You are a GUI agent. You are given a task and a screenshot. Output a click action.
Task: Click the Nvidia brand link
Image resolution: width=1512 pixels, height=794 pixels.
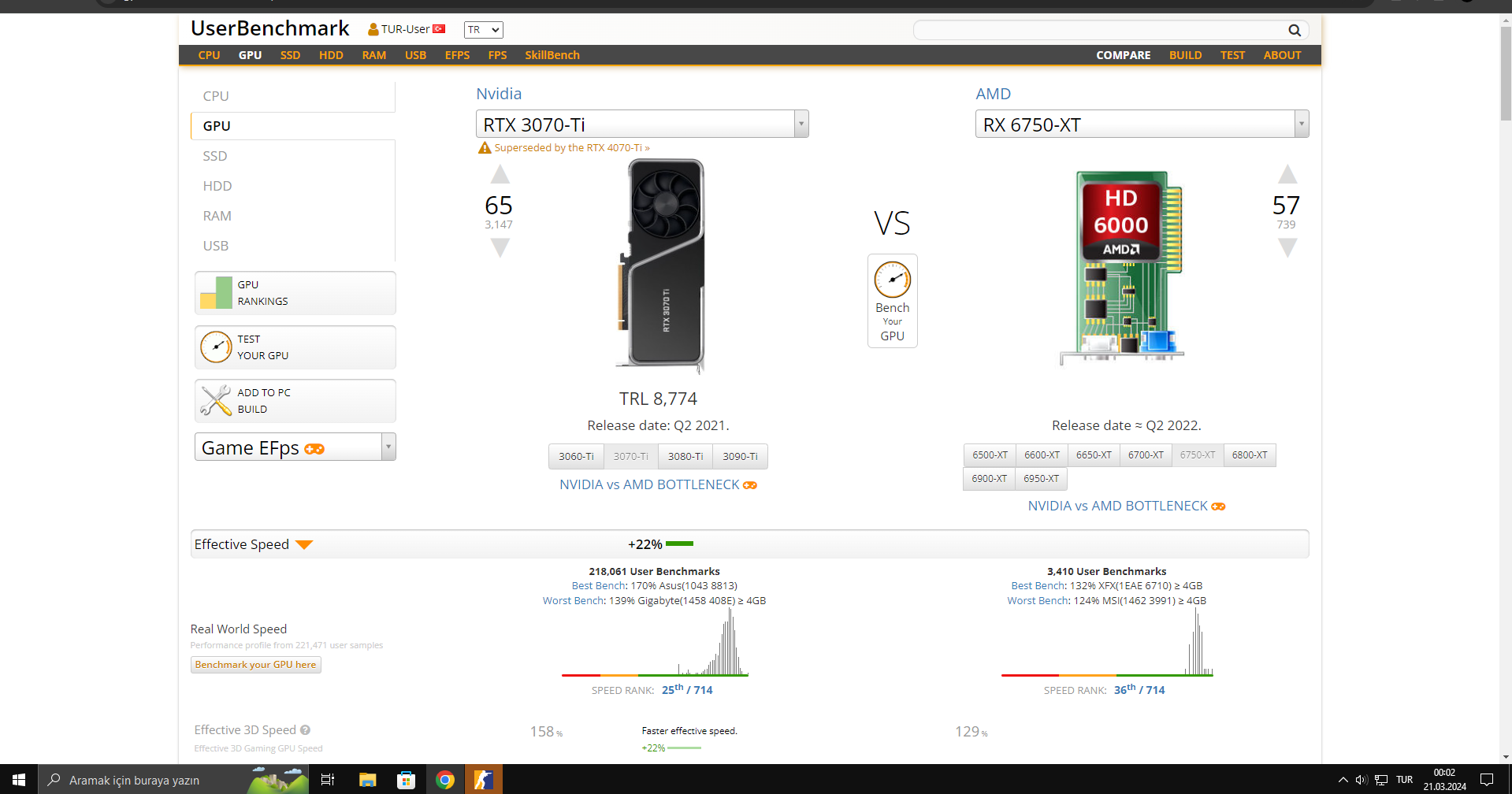(499, 94)
